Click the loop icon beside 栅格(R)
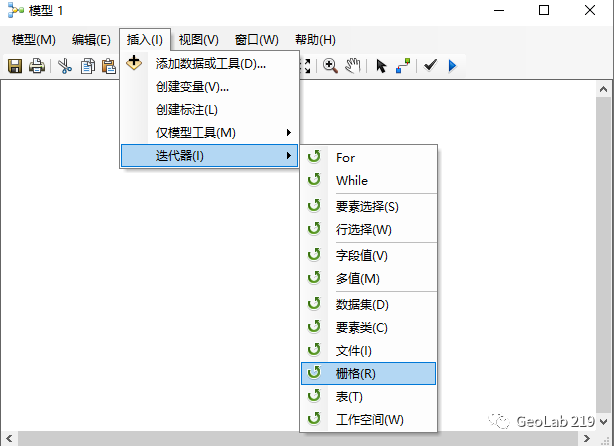Viewport: 614px width, 446px height. pyautogui.click(x=314, y=373)
